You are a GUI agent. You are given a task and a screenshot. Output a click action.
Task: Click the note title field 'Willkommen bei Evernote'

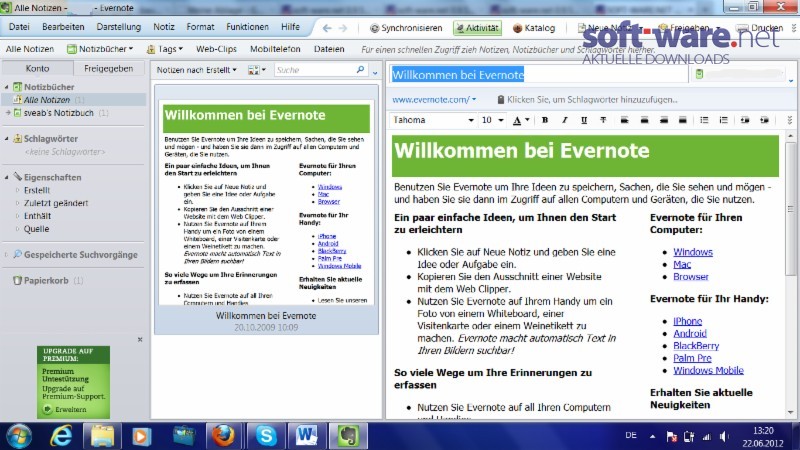point(539,75)
